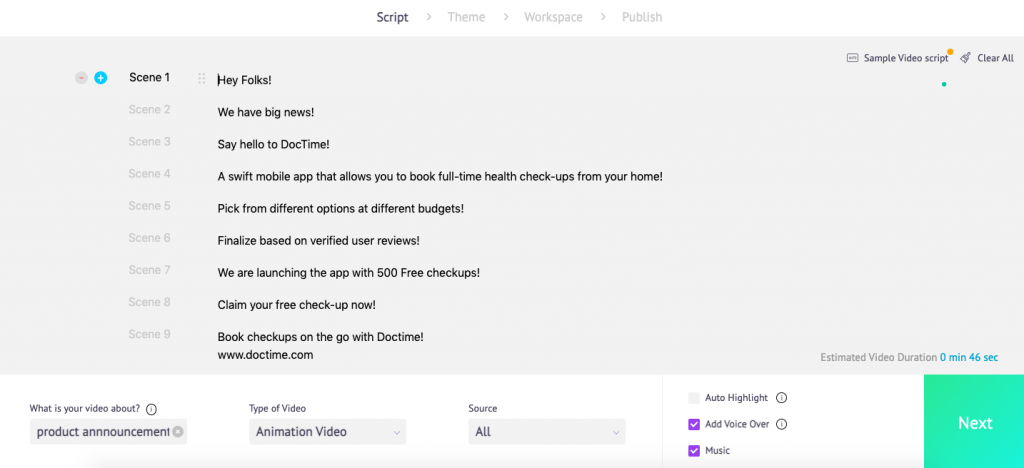Click the 'Hey Folks!' script line
Viewport: 1024px width, 468px height.
(x=245, y=80)
